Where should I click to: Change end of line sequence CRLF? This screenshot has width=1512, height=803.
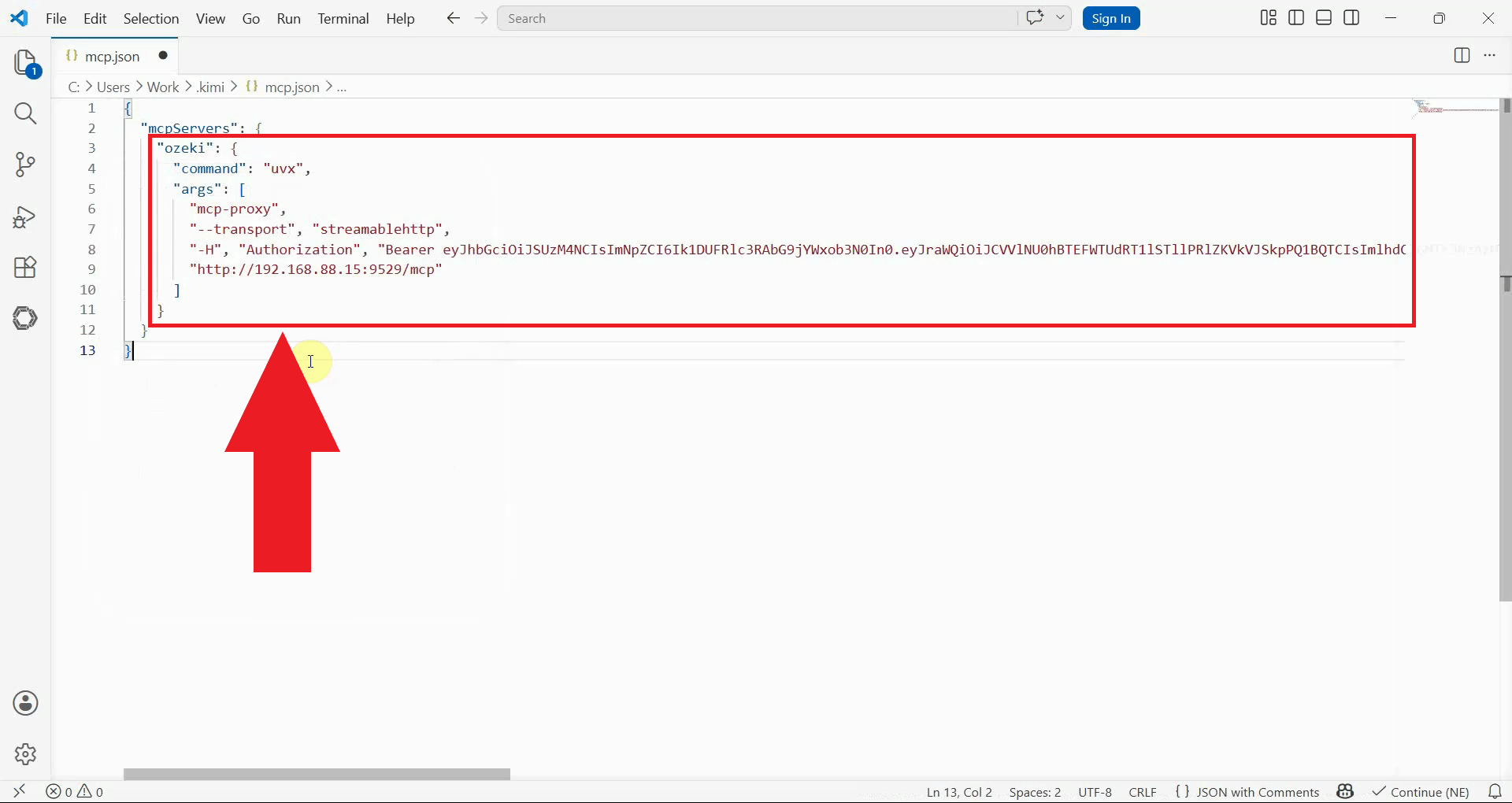tap(1143, 792)
